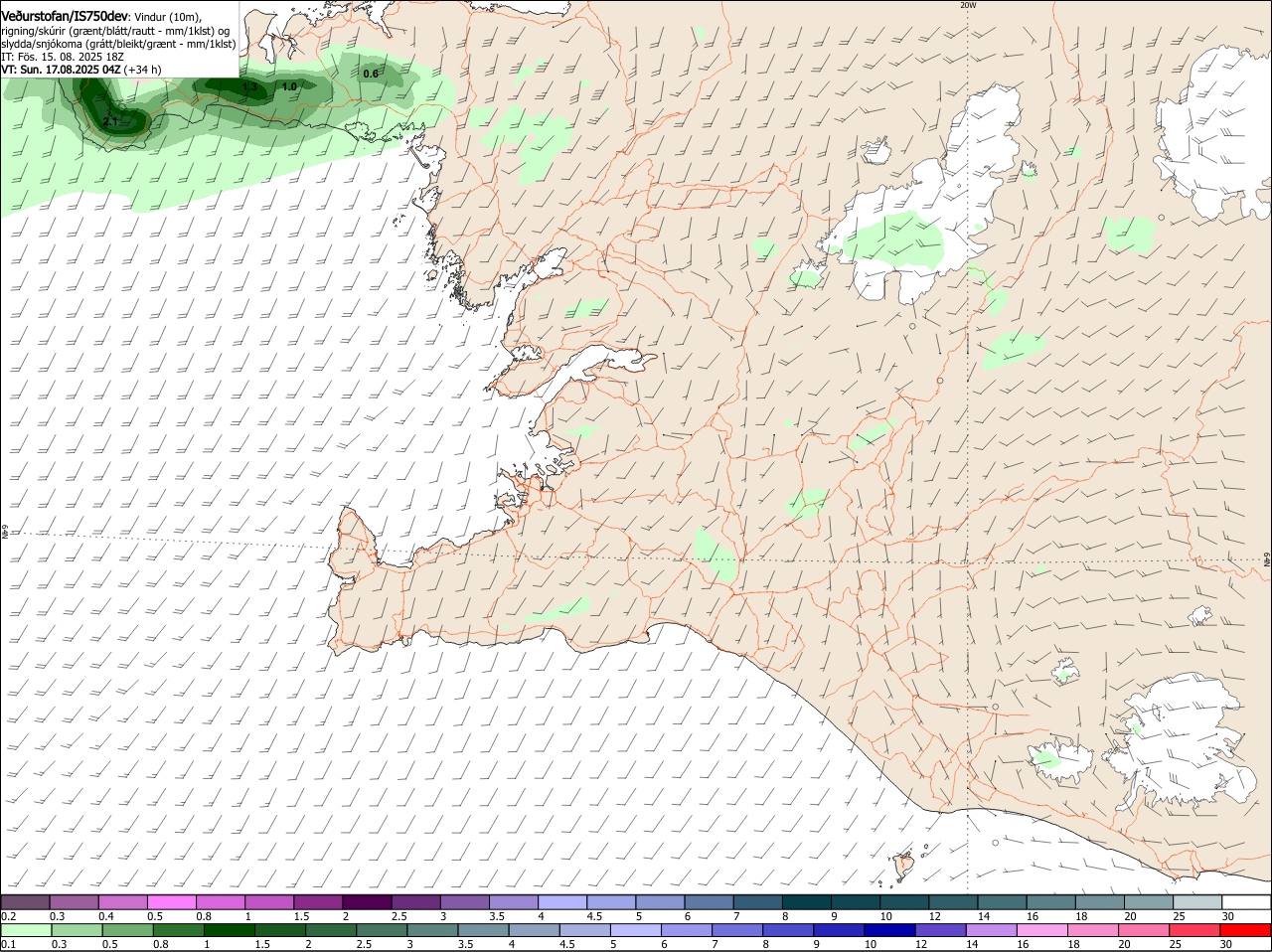Click the 2.1 precipitation maximum label
This screenshot has height=952, width=1272.
110,121
